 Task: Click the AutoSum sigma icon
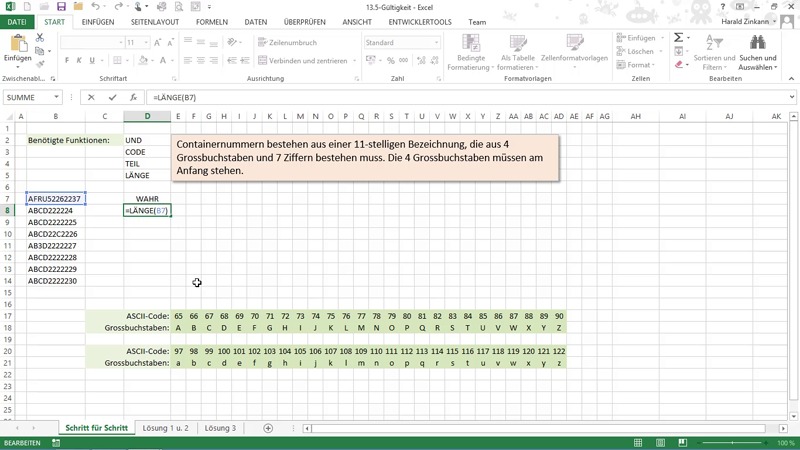(679, 38)
